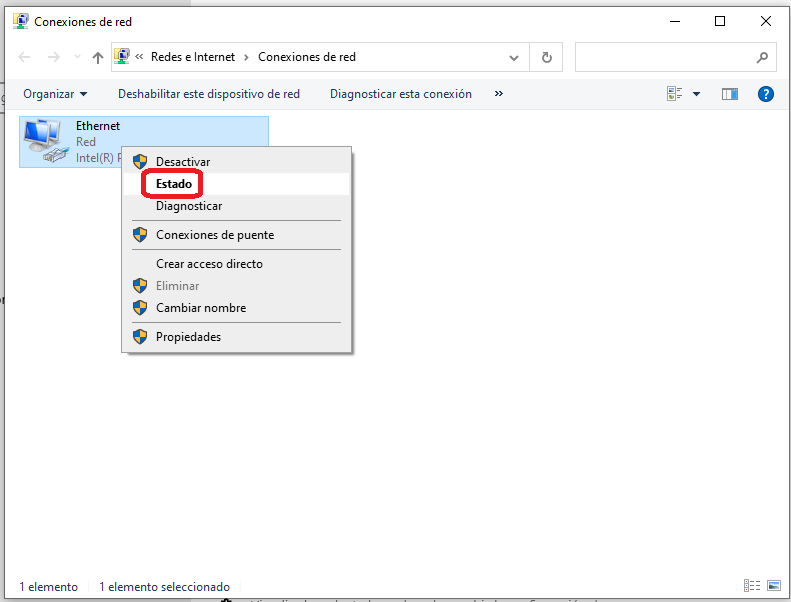The width and height of the screenshot is (791, 602).
Task: Open the view options dropdown arrow
Action: click(x=697, y=94)
